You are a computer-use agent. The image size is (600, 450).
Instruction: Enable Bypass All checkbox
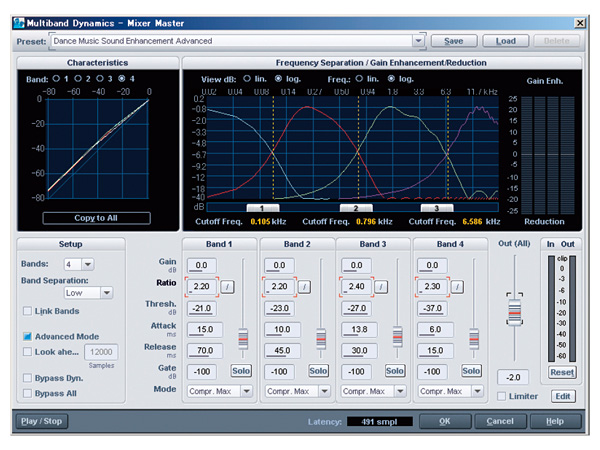(x=27, y=393)
